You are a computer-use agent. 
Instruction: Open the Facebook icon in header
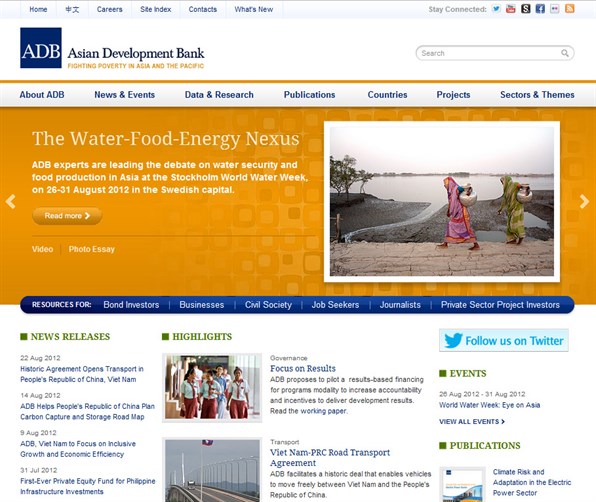(x=540, y=9)
